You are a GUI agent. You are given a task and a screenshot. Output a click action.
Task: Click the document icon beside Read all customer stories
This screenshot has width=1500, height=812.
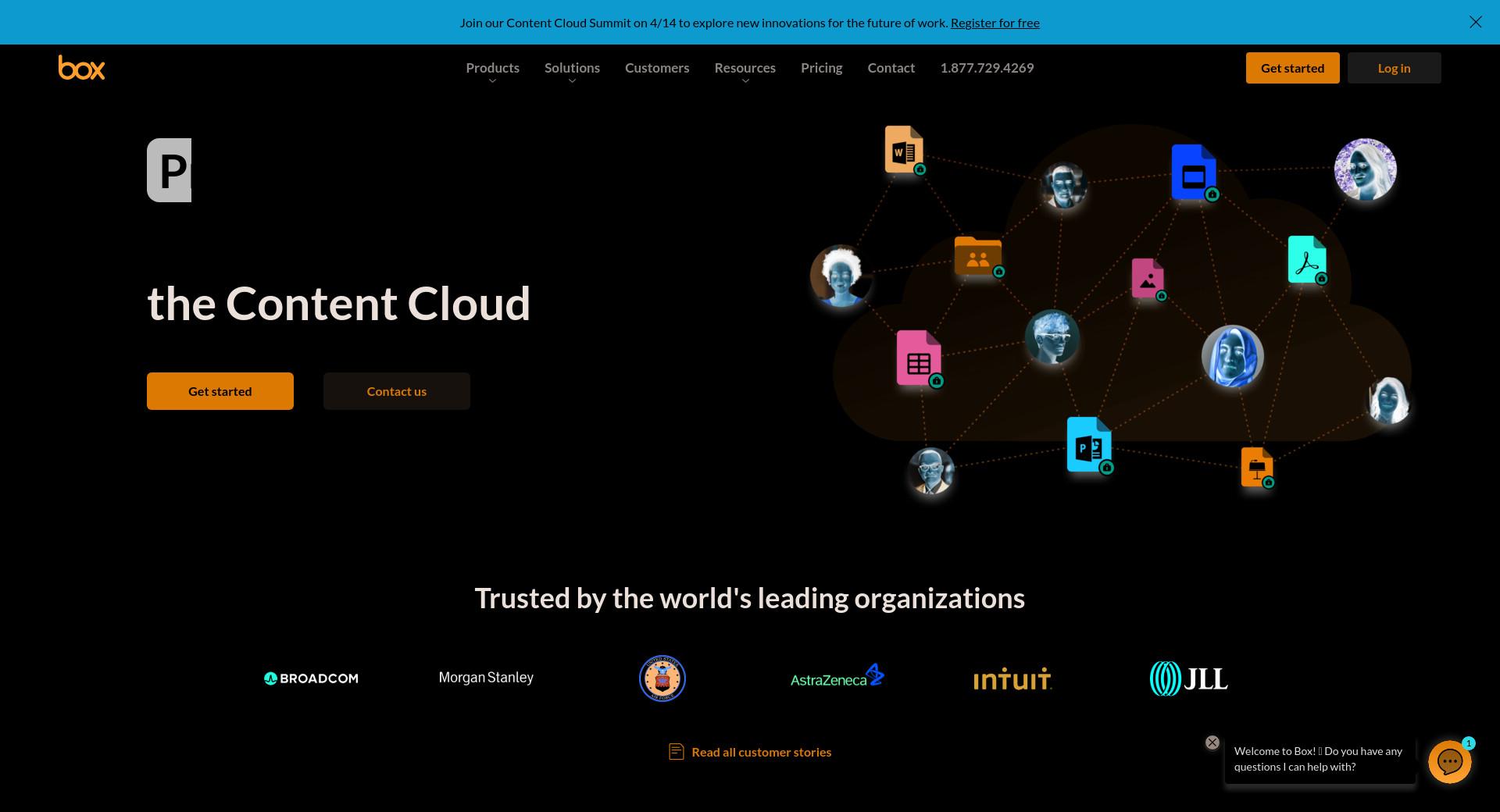(677, 752)
